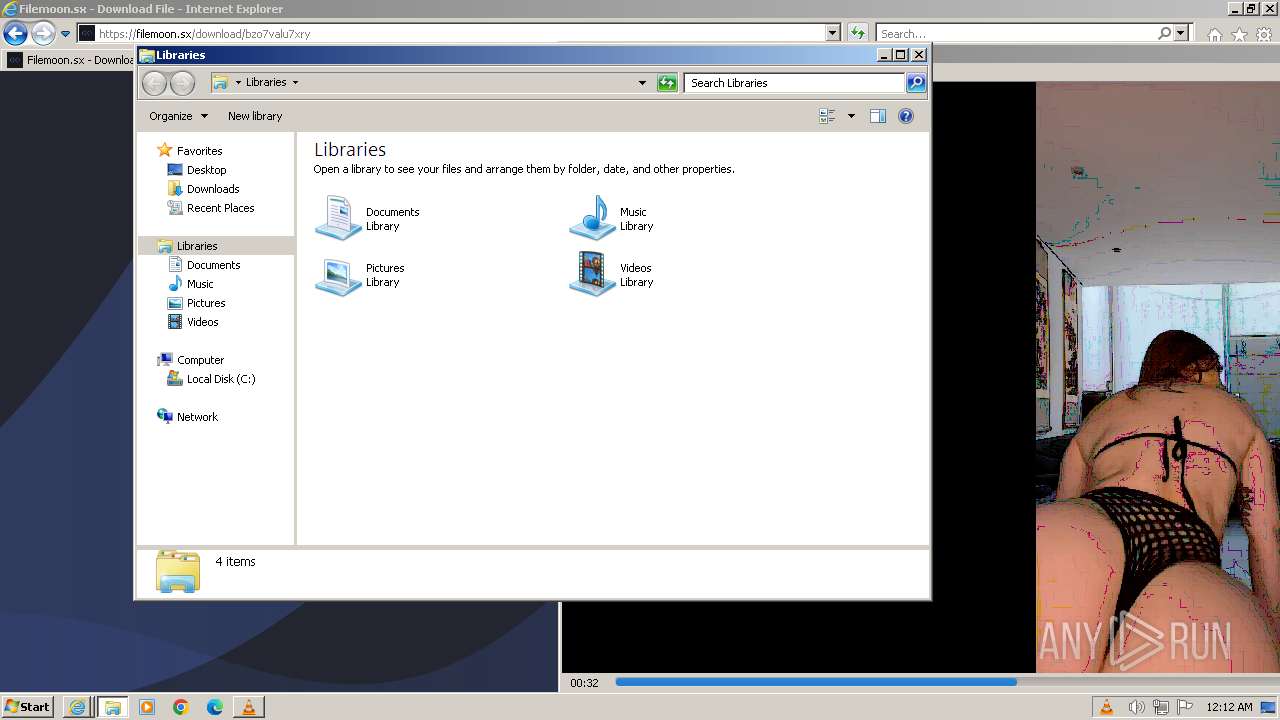
Task: Open Edge taskbar icon
Action: pyautogui.click(x=215, y=707)
